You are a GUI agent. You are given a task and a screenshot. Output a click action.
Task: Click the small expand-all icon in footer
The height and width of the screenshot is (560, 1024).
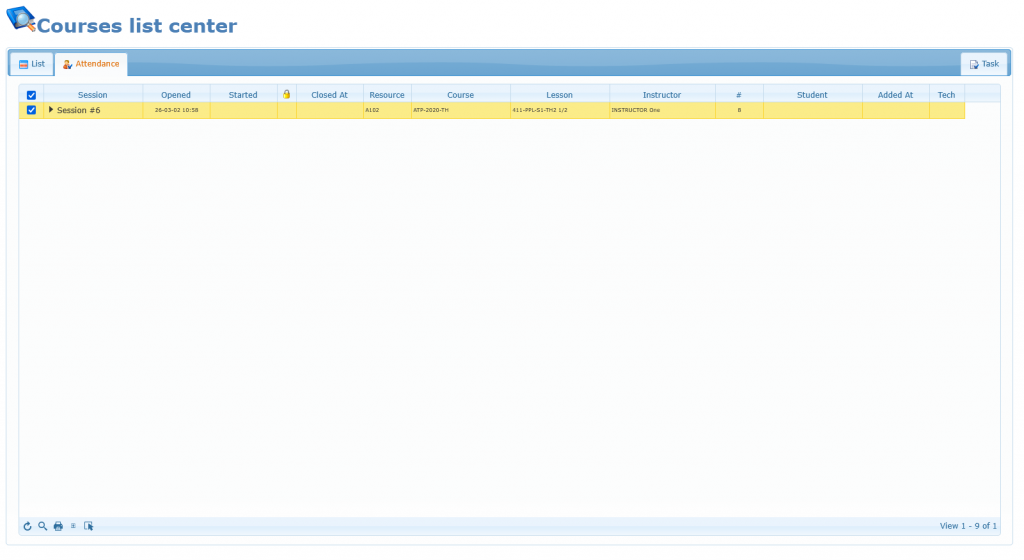(73, 526)
